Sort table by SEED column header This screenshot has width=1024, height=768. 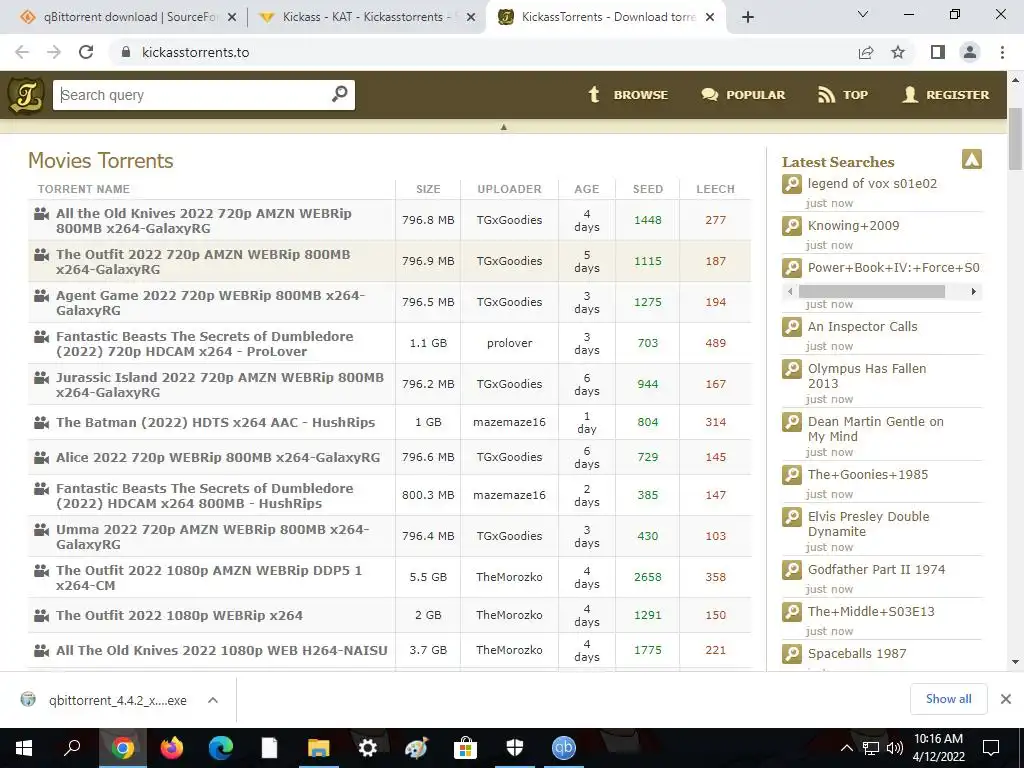point(648,189)
